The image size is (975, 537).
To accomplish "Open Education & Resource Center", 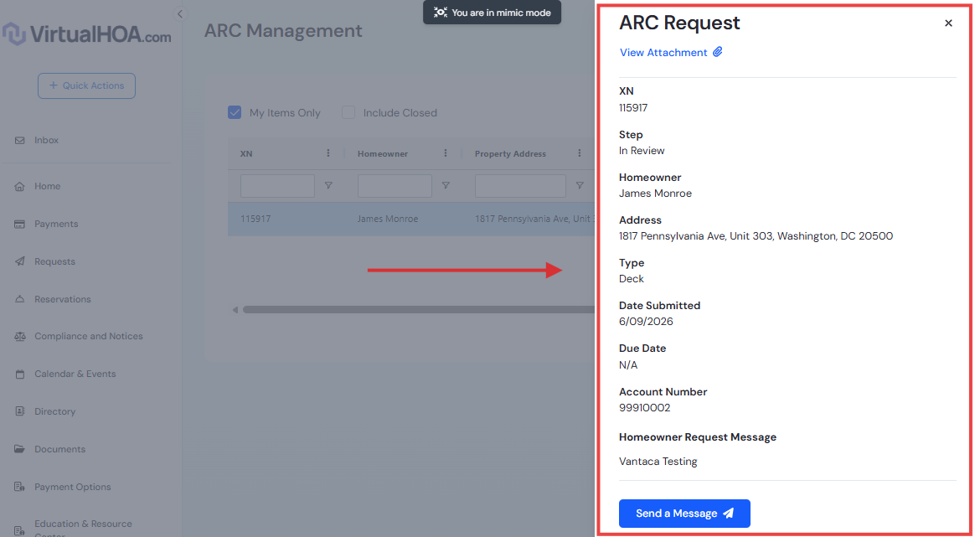I will tap(83, 528).
